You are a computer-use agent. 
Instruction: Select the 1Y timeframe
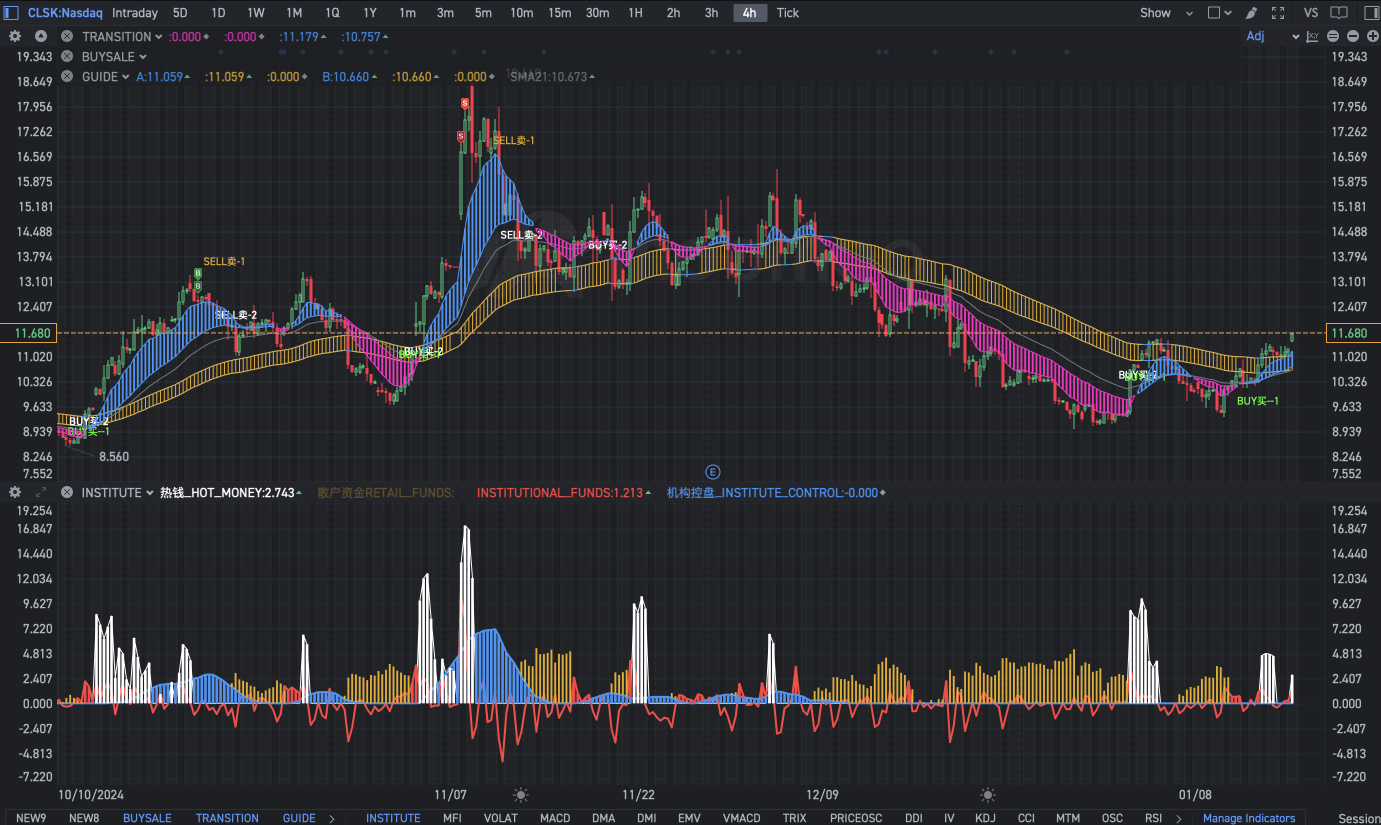click(x=370, y=13)
